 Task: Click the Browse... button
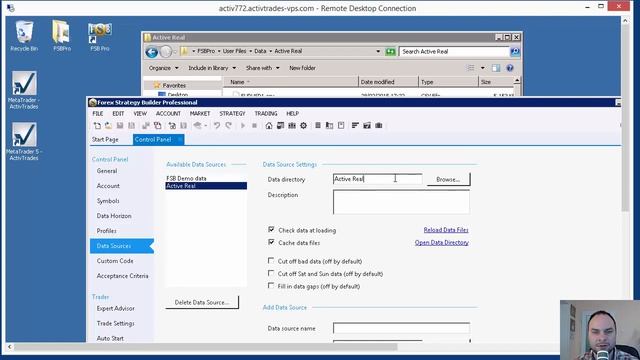pyautogui.click(x=448, y=179)
